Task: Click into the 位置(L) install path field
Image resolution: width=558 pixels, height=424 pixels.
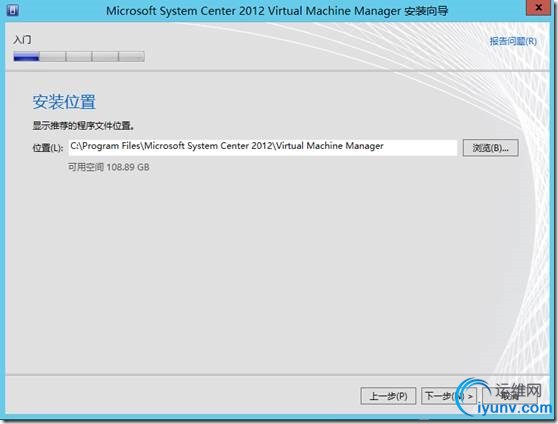Action: pyautogui.click(x=263, y=147)
